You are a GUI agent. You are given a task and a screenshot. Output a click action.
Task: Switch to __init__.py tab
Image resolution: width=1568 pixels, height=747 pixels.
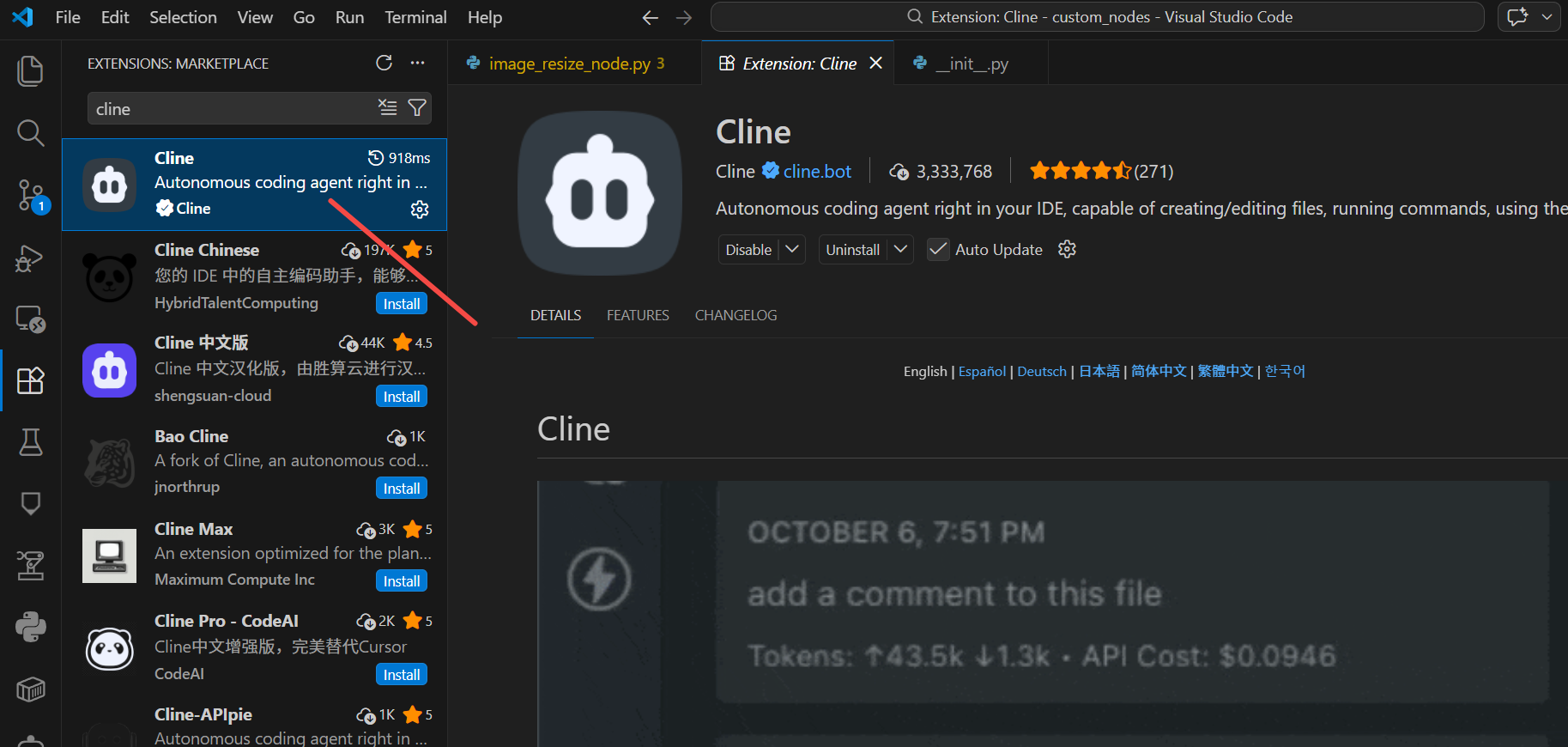tap(972, 64)
